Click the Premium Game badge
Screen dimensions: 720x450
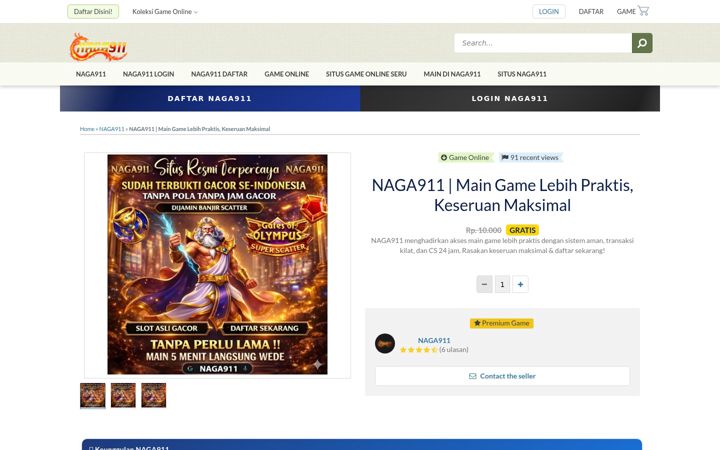coord(501,323)
